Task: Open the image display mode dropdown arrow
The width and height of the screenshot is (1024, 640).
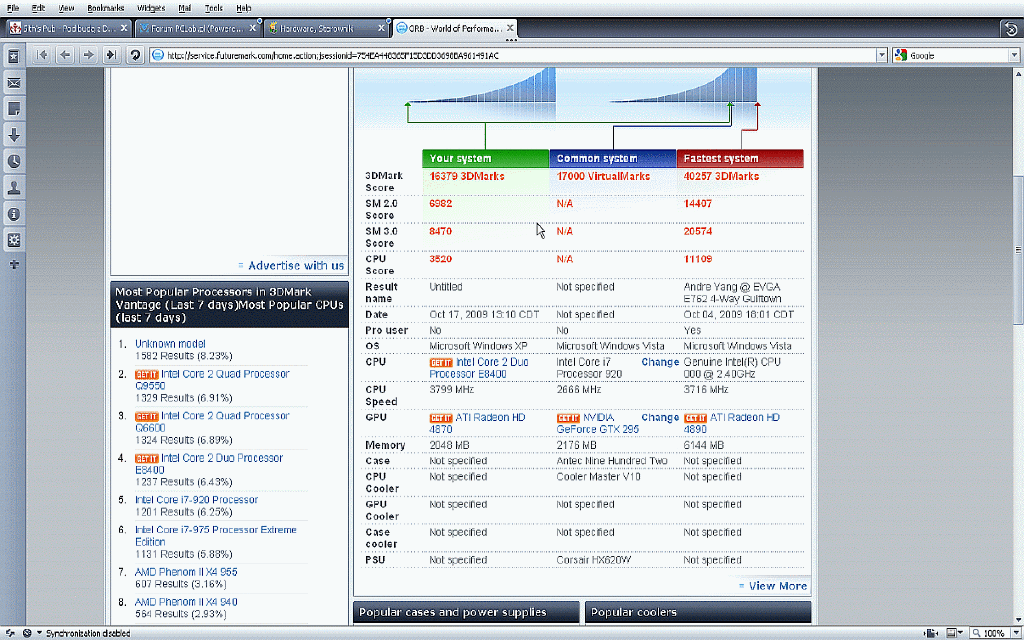Action: coord(961,633)
